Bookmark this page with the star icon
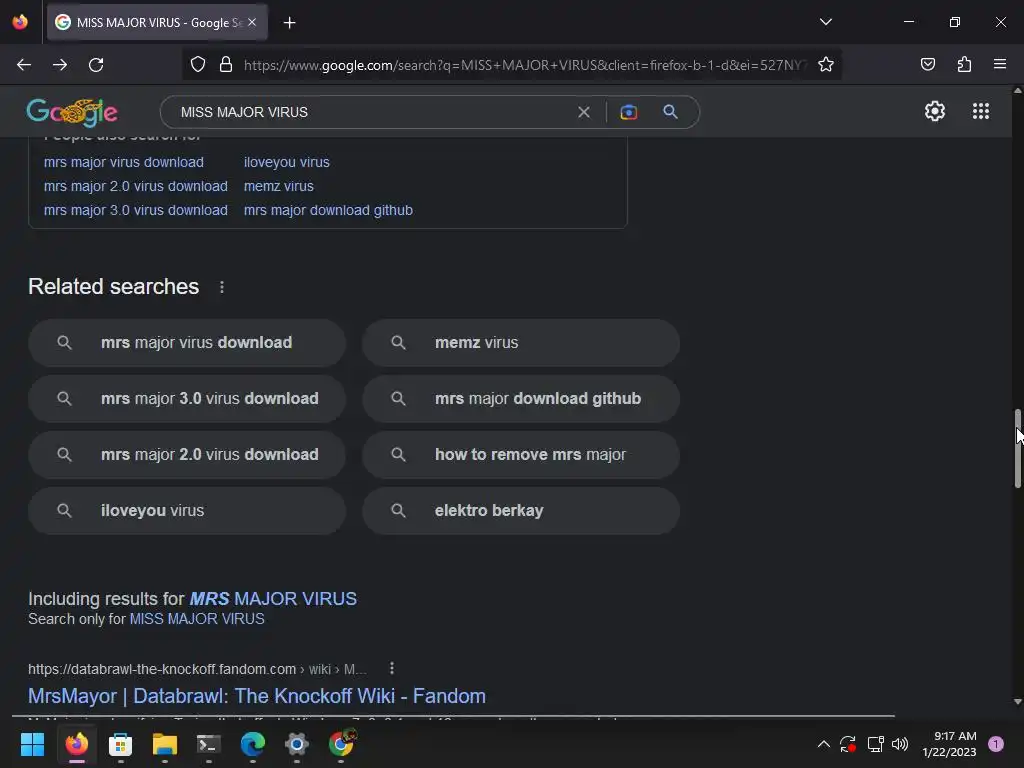This screenshot has height=768, width=1024. (826, 65)
